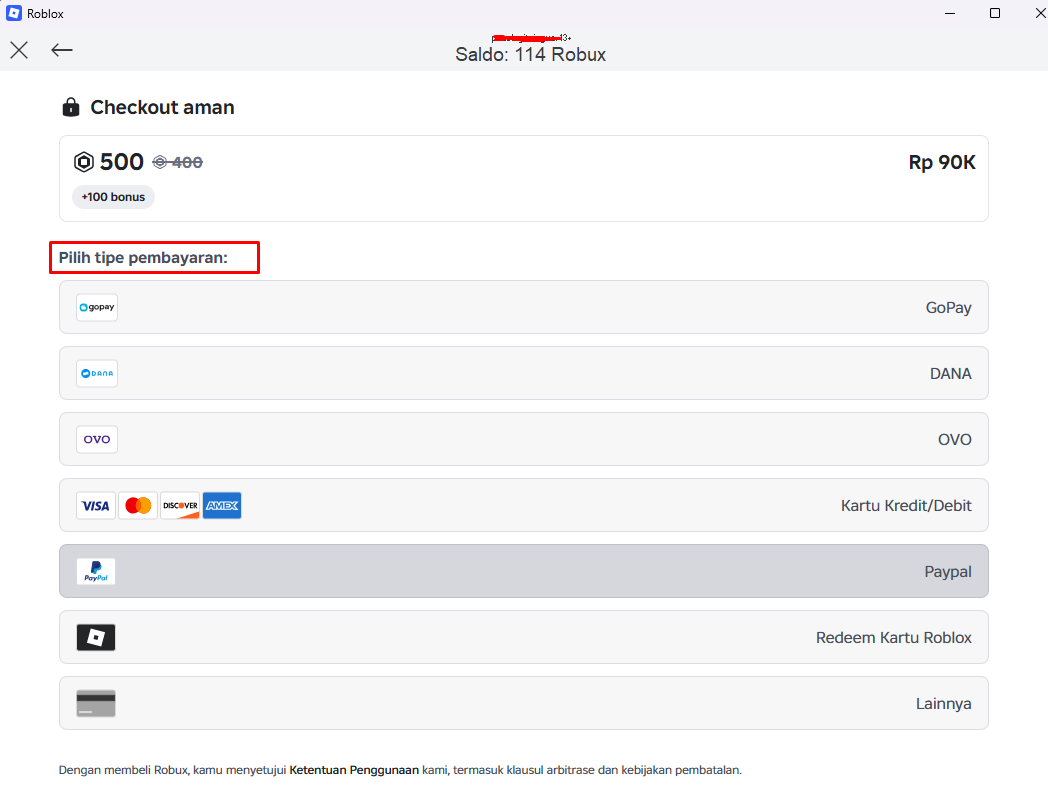Click the Robux coin icon beside 500
1048x812 pixels.
[x=84, y=162]
